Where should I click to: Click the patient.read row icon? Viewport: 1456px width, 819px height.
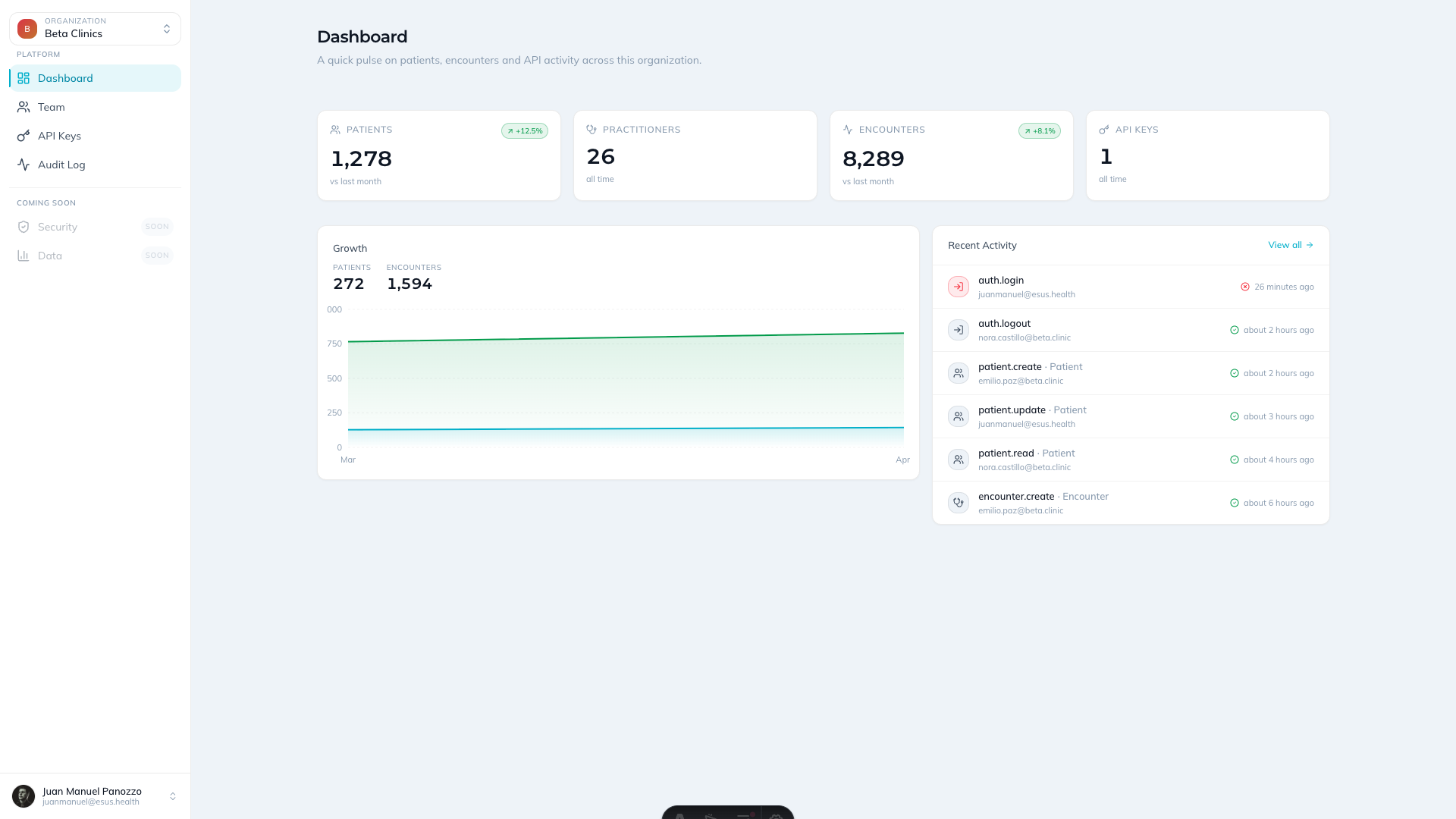point(959,460)
